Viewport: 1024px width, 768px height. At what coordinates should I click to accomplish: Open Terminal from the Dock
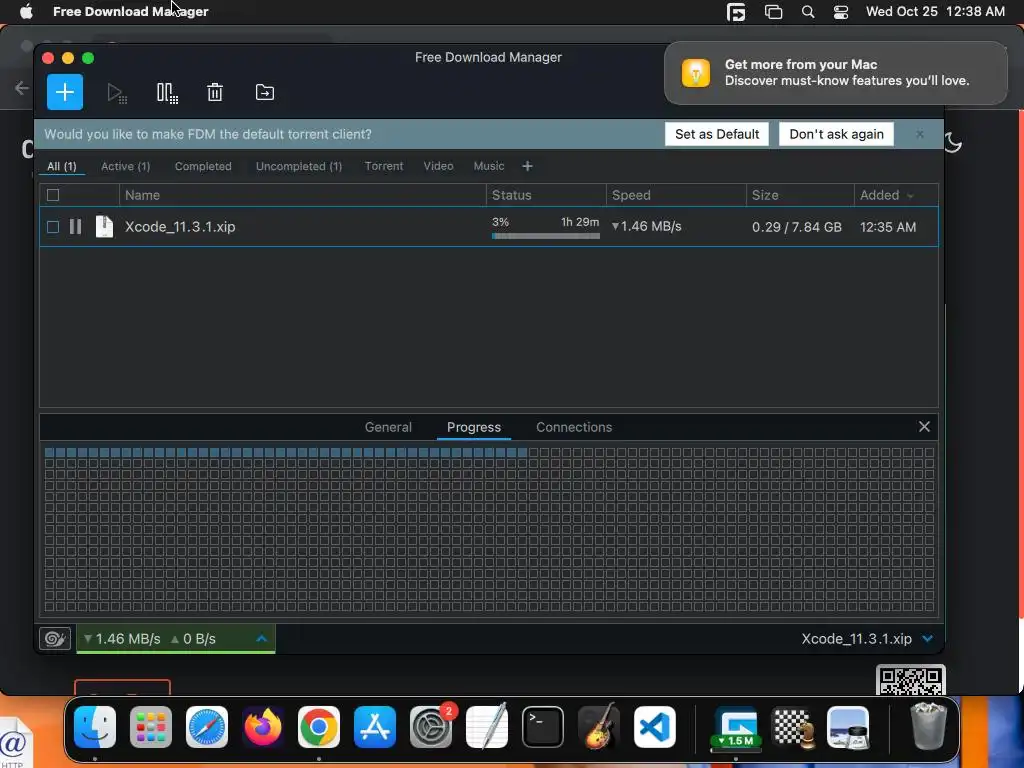click(x=543, y=727)
